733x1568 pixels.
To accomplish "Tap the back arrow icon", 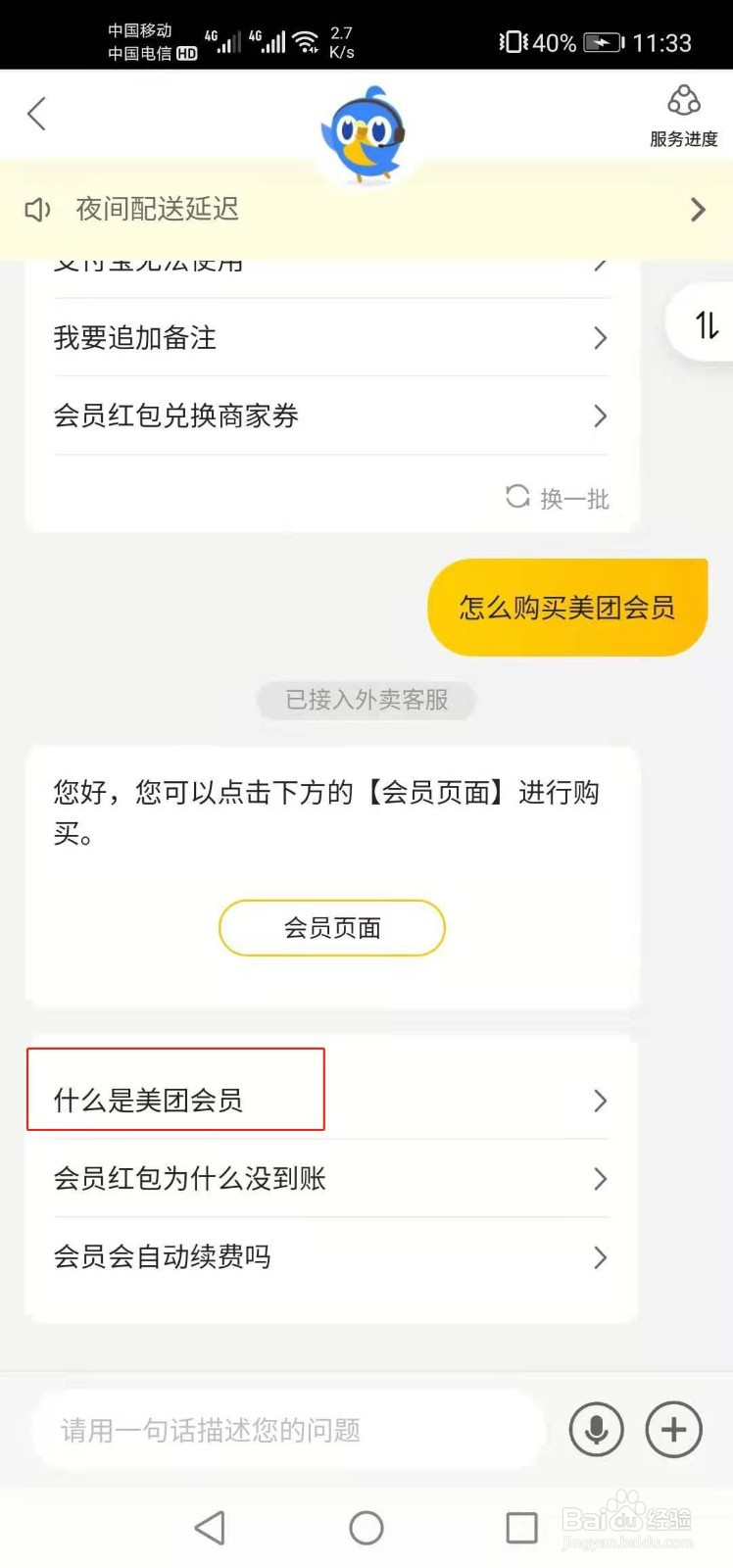I will [37, 115].
